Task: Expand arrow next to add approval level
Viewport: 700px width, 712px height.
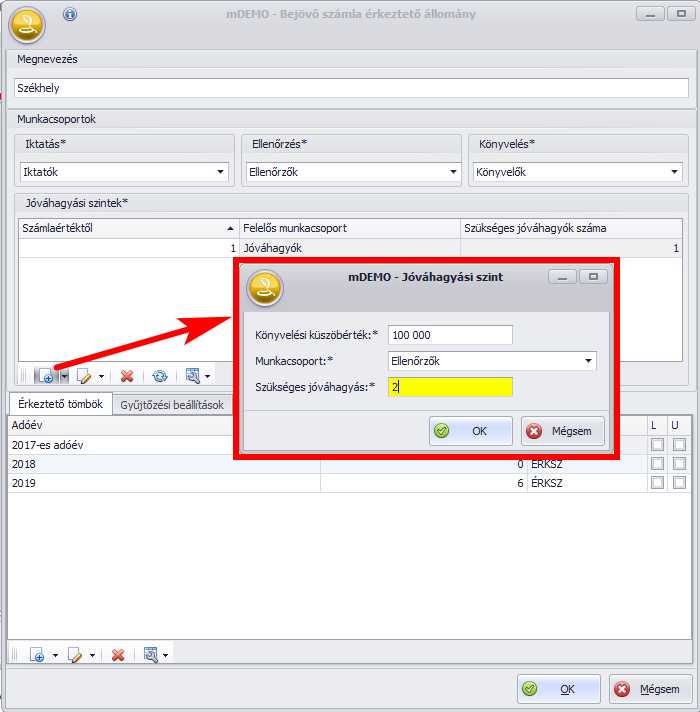Action: (x=64, y=376)
